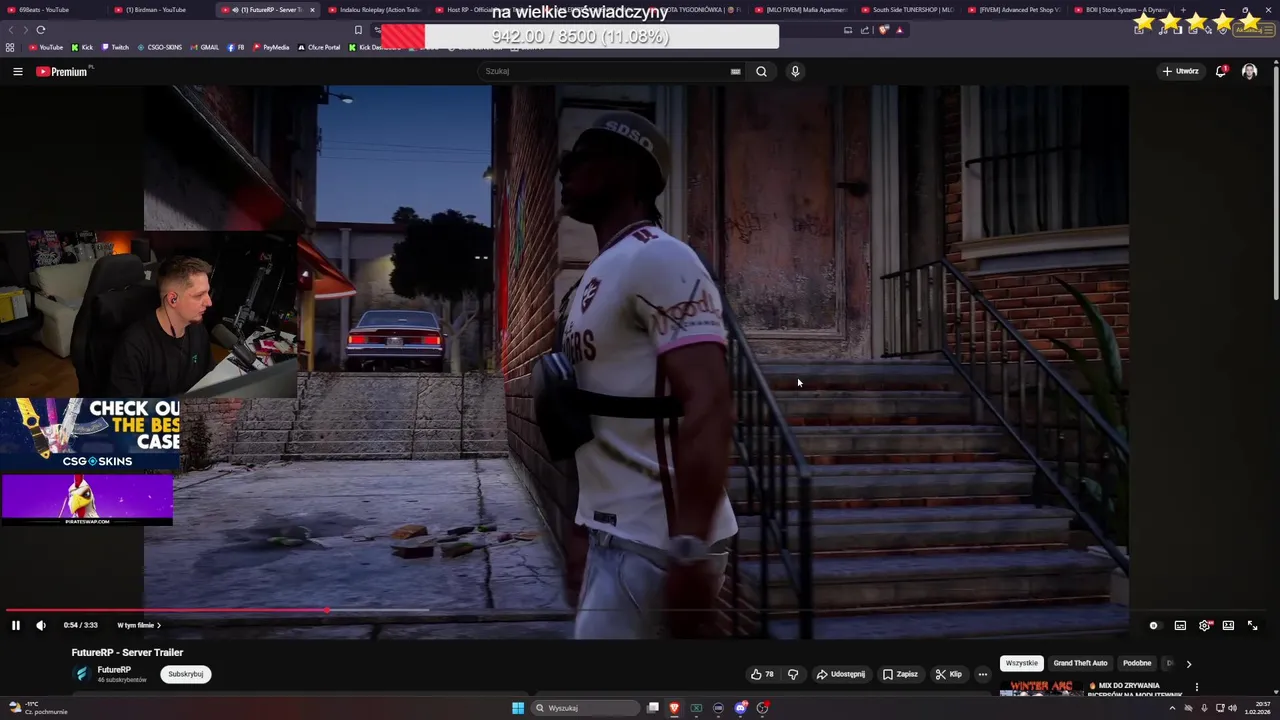Open Brave Shields lion icon
The height and width of the screenshot is (720, 1280).
pyautogui.click(x=883, y=30)
